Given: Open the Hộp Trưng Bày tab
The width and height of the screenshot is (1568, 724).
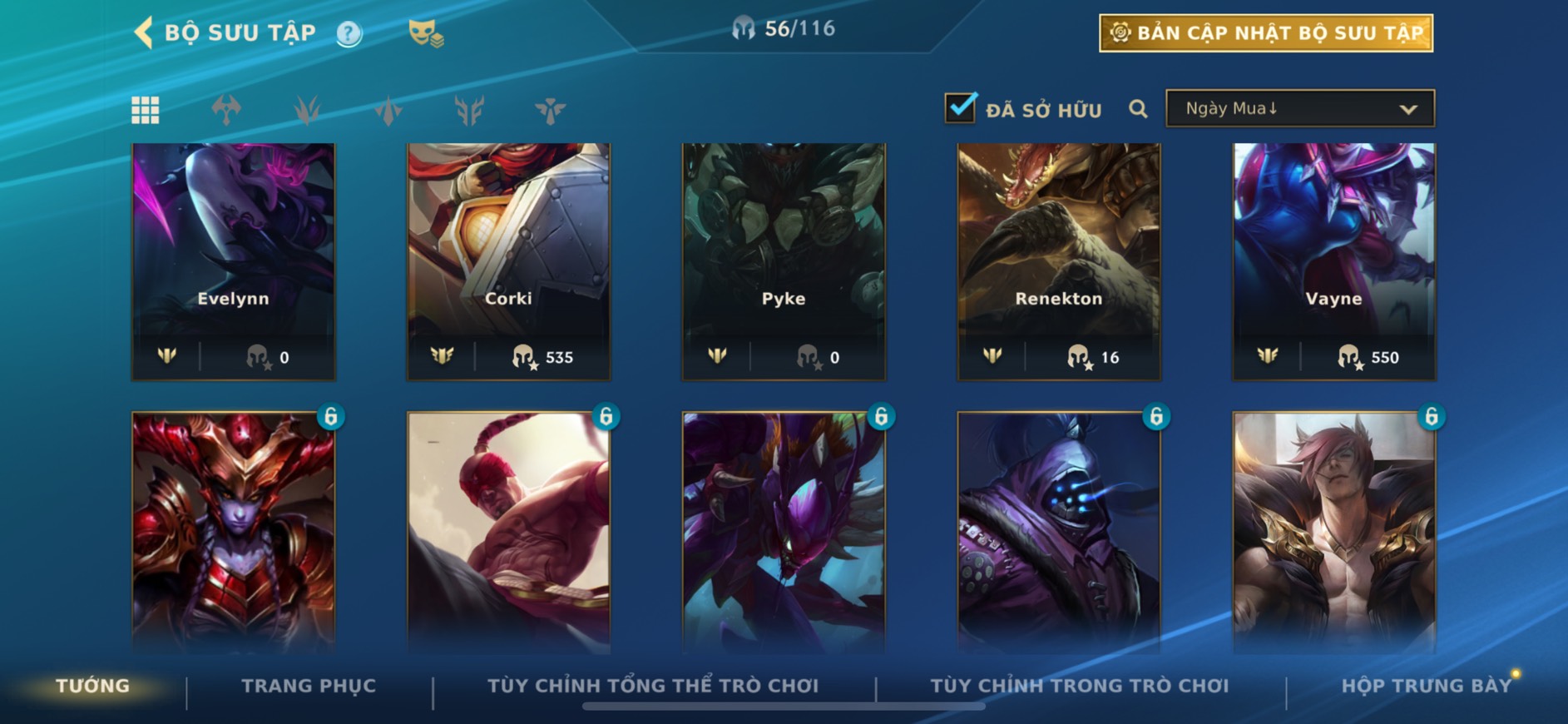Looking at the screenshot, I should coord(1426,686).
